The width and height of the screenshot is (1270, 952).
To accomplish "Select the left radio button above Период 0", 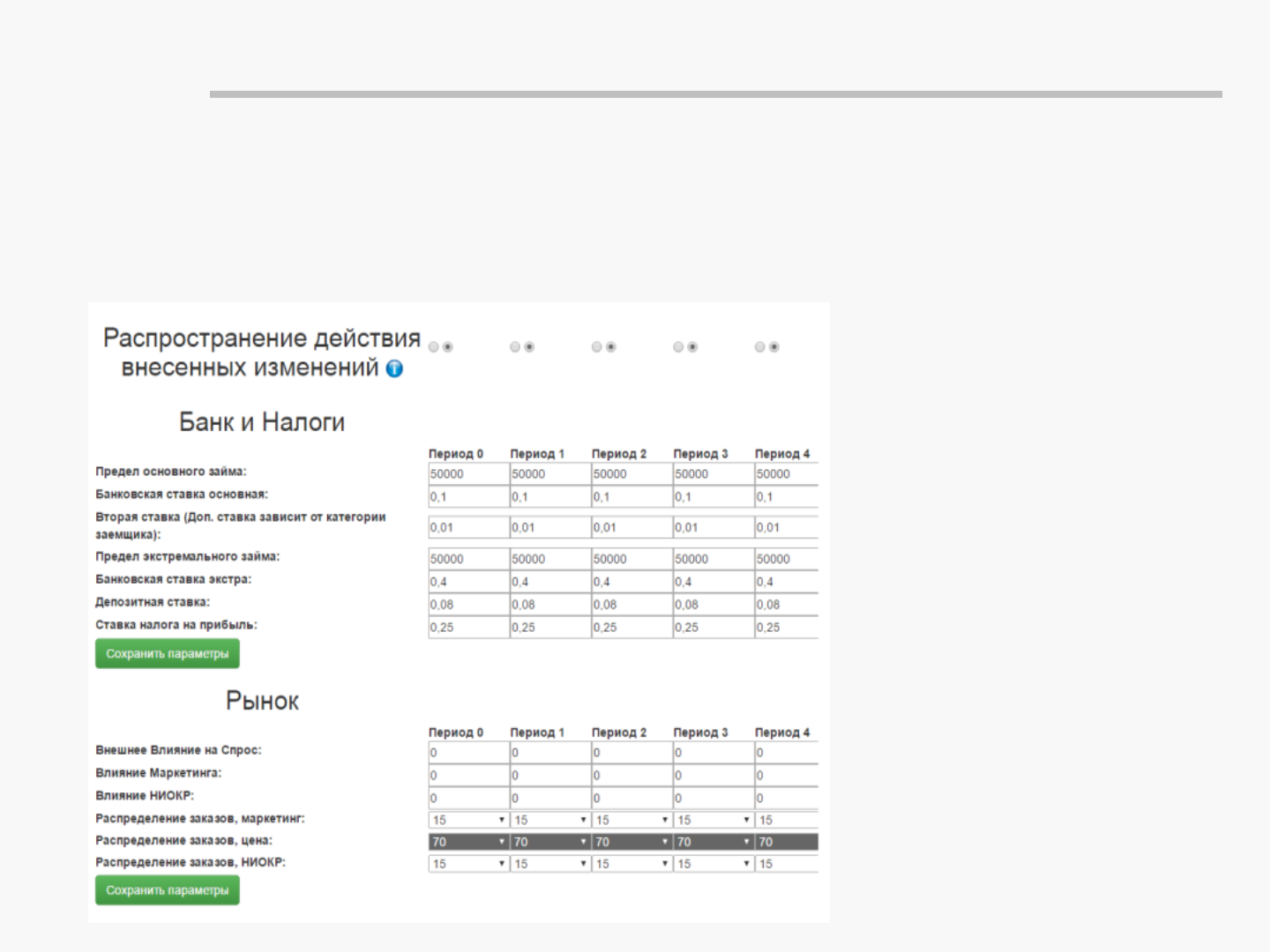I will pyautogui.click(x=434, y=347).
